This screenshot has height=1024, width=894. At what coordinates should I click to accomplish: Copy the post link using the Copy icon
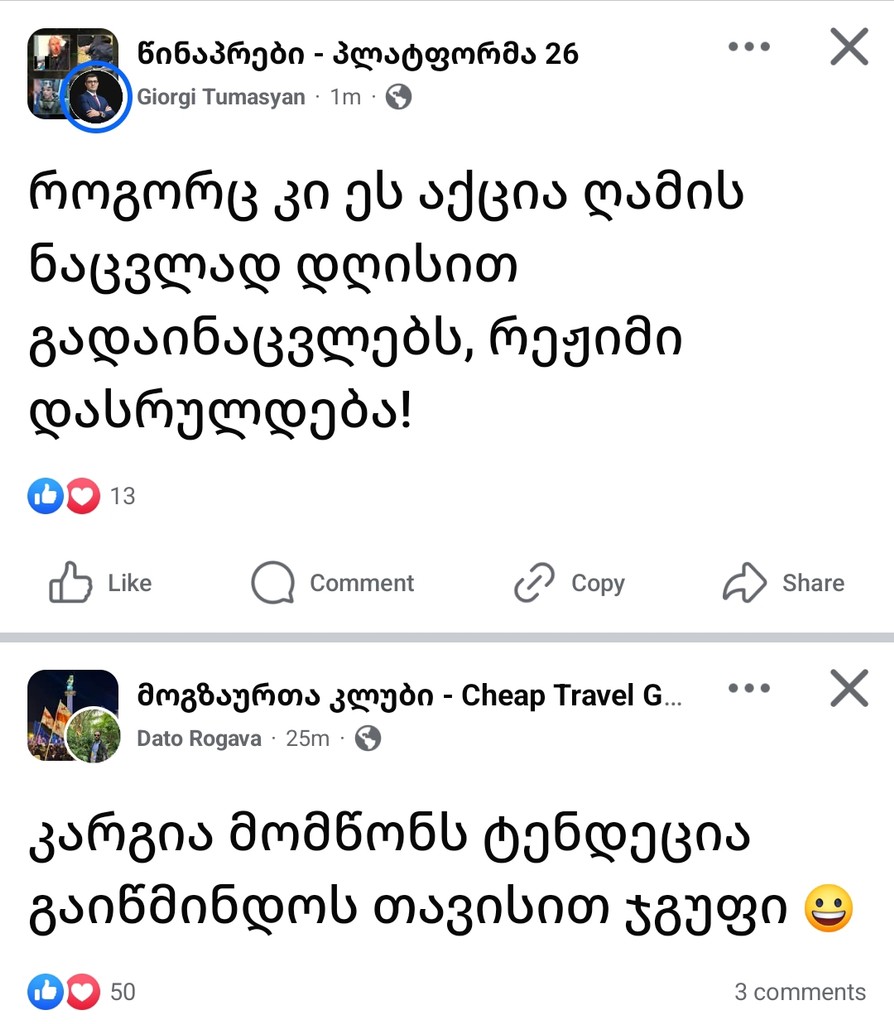[x=569, y=583]
